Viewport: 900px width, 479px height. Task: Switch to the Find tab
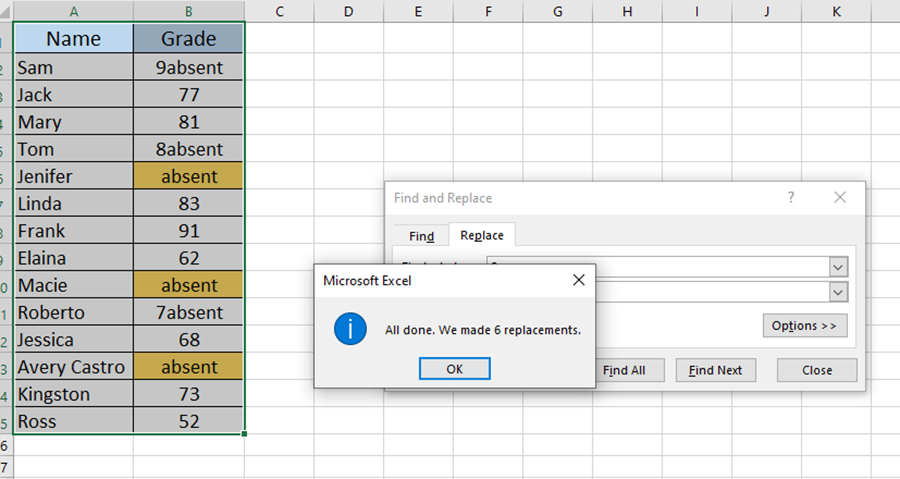click(x=421, y=236)
